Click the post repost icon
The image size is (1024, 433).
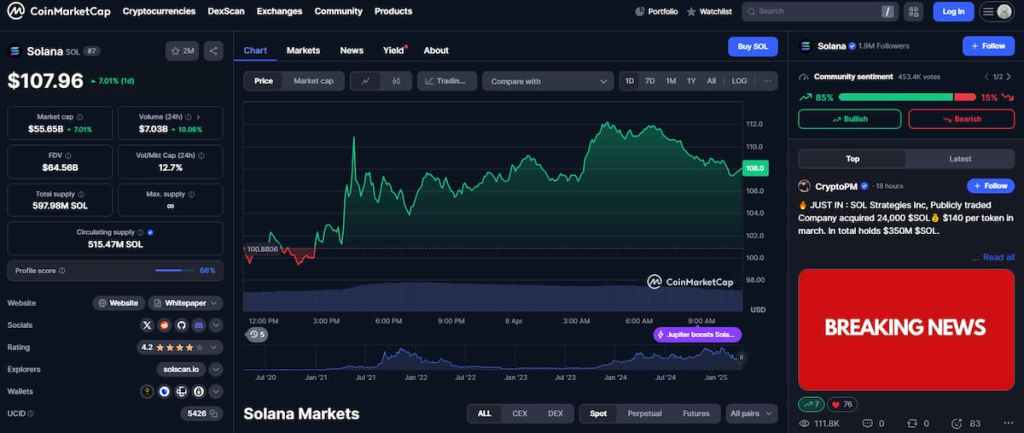coord(912,424)
